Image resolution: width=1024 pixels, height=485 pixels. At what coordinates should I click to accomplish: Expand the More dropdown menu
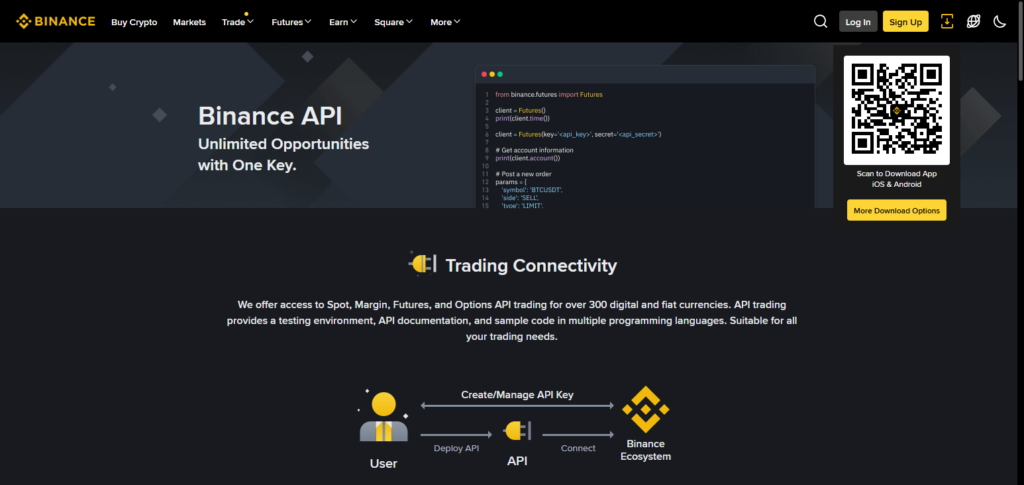[x=445, y=22]
